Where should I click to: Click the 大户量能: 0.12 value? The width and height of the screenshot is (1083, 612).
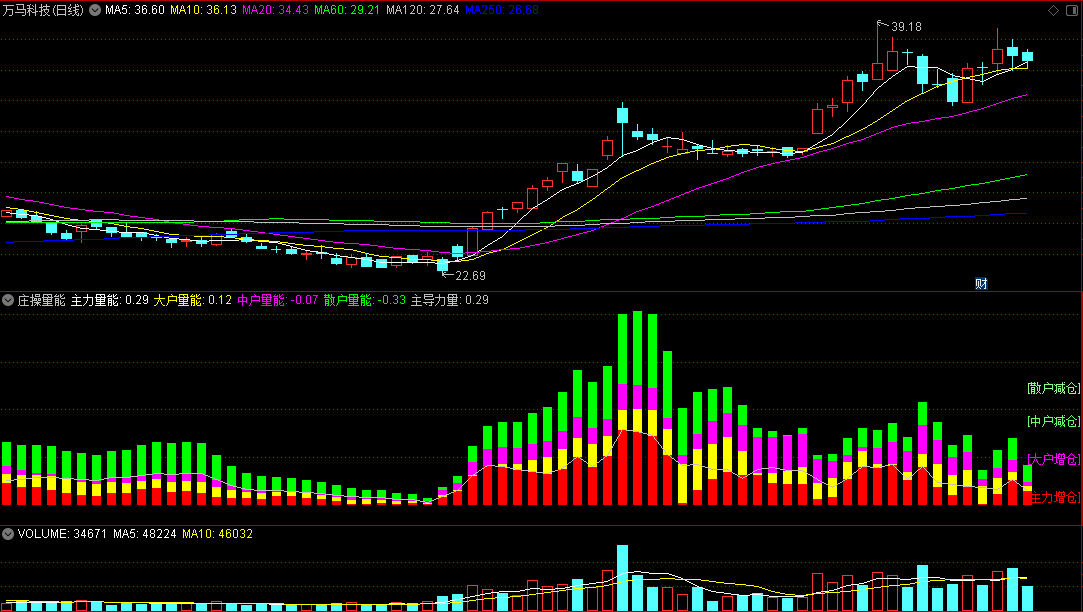(x=193, y=300)
